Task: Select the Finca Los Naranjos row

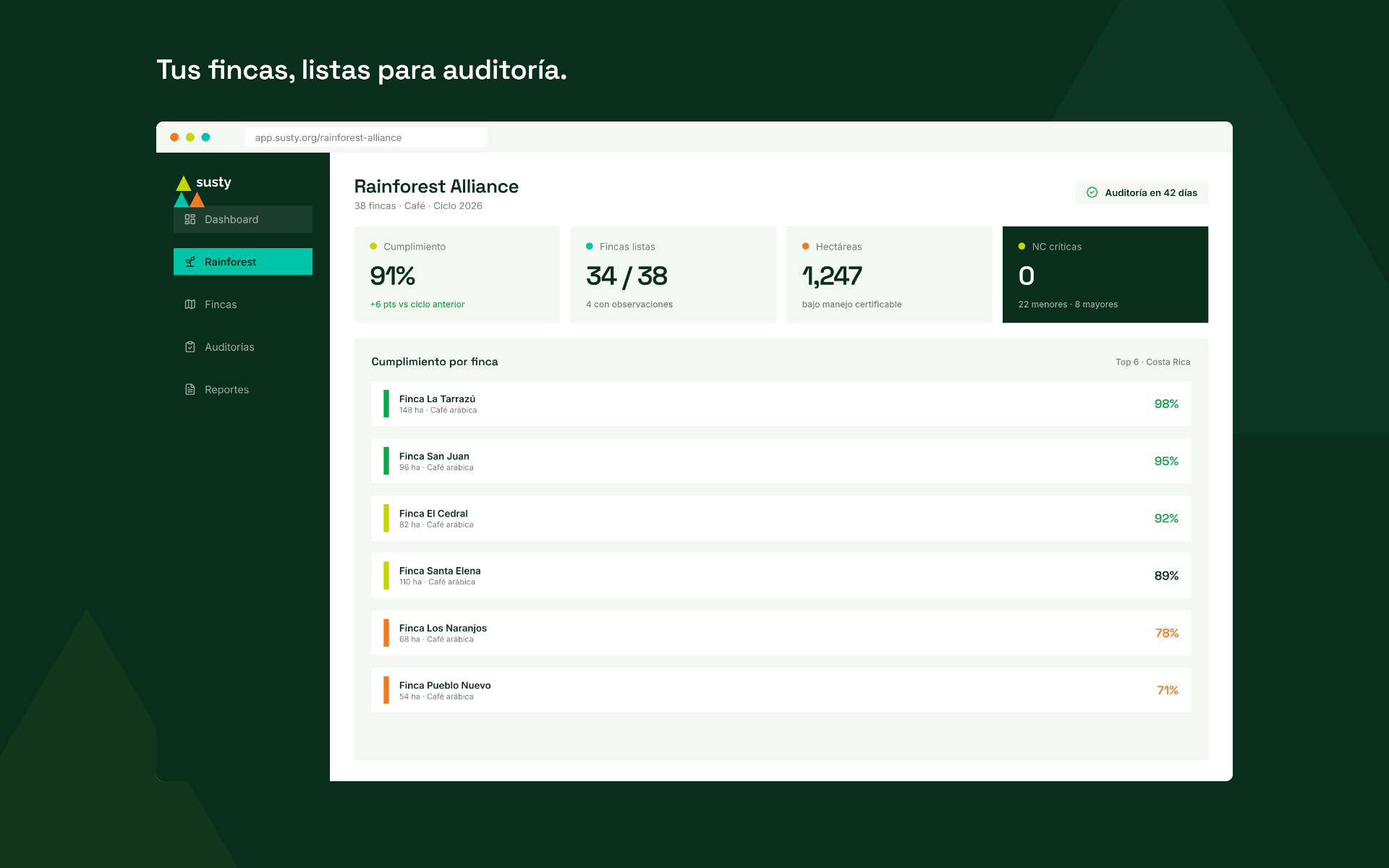Action: pyautogui.click(x=781, y=633)
